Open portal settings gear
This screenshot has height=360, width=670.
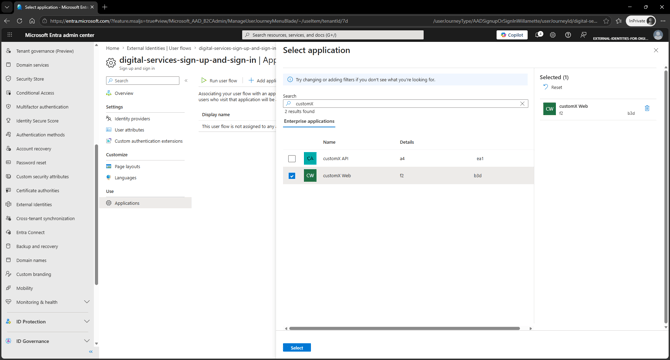[x=553, y=35]
